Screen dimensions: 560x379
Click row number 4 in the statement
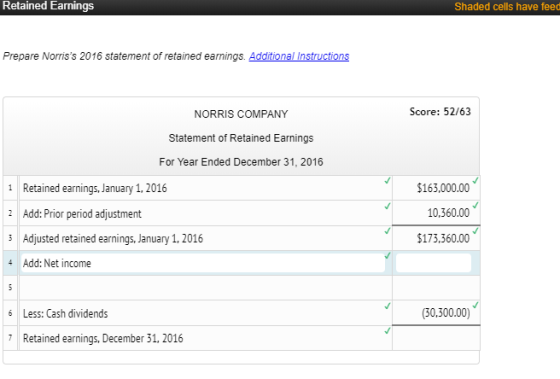pyautogui.click(x=10, y=263)
